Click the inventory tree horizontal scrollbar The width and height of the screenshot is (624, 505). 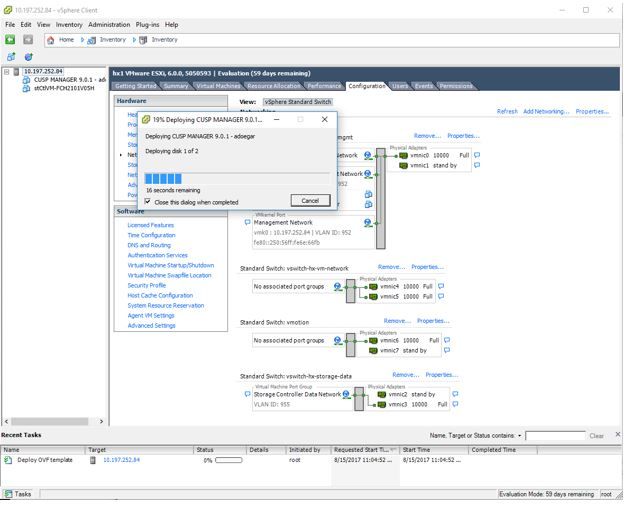point(49,421)
